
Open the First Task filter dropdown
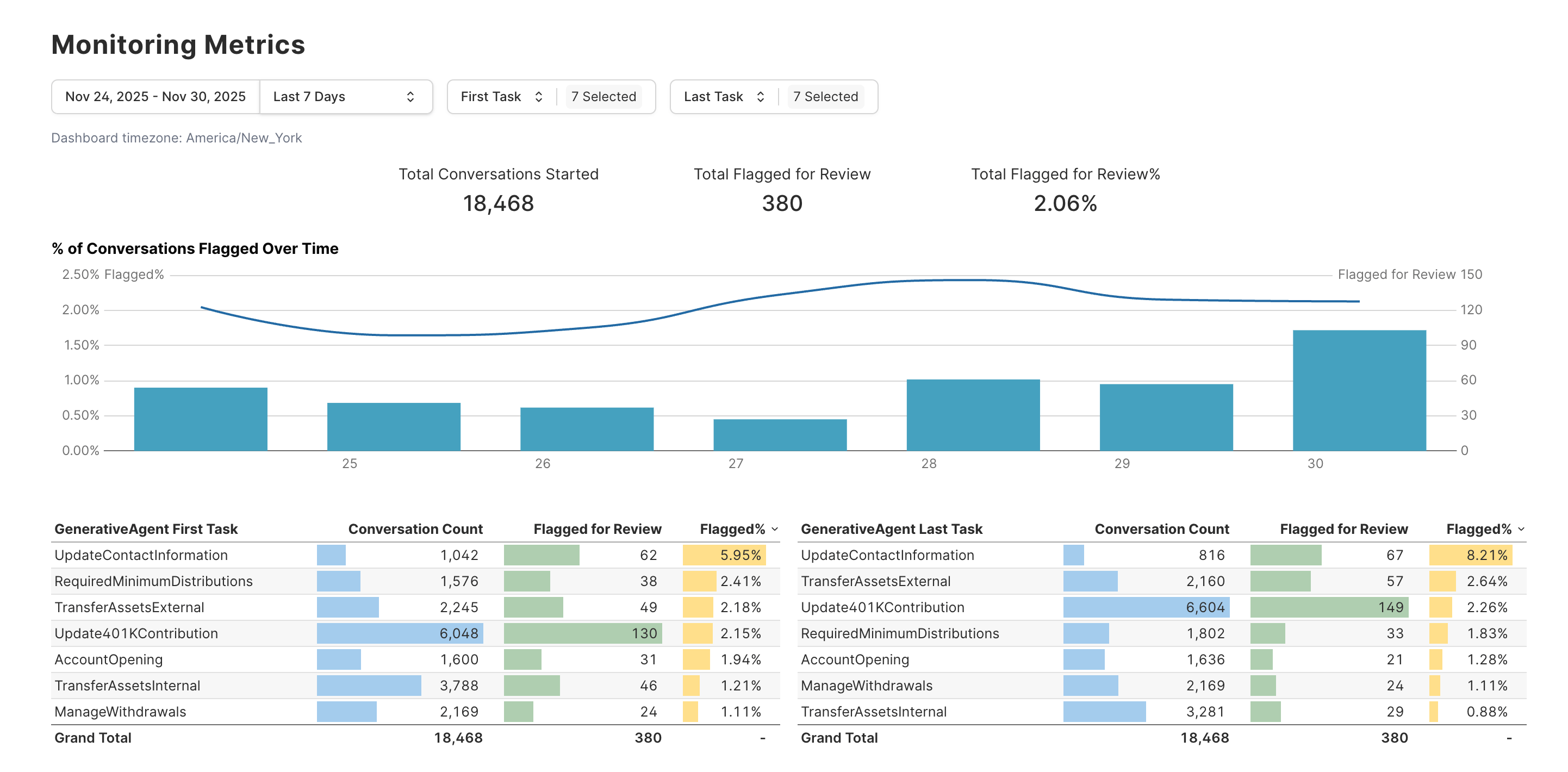coord(502,97)
